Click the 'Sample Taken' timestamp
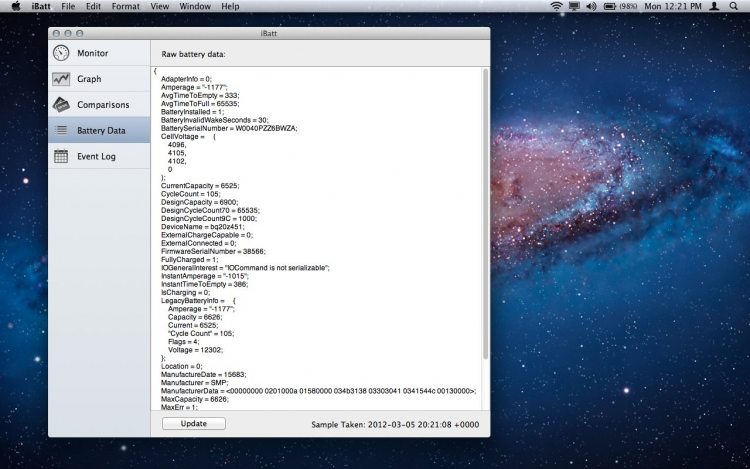The image size is (750, 469). coord(395,425)
